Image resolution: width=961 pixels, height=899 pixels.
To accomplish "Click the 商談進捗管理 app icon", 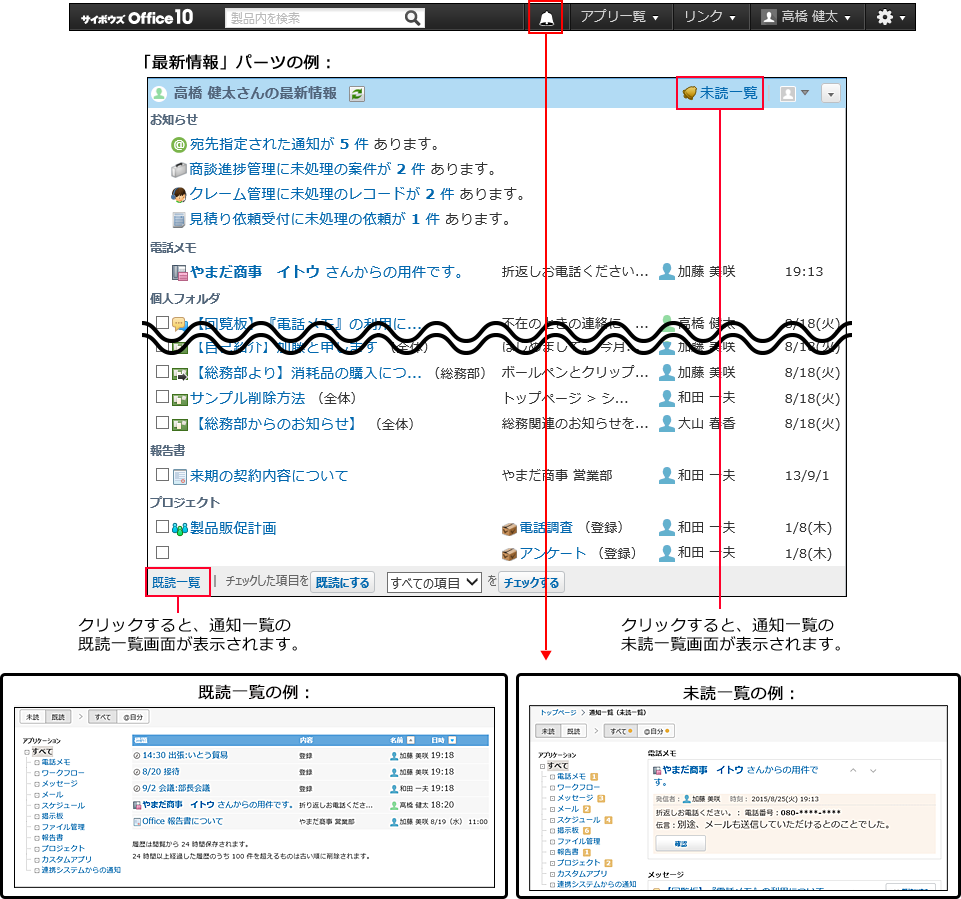I will pos(178,170).
